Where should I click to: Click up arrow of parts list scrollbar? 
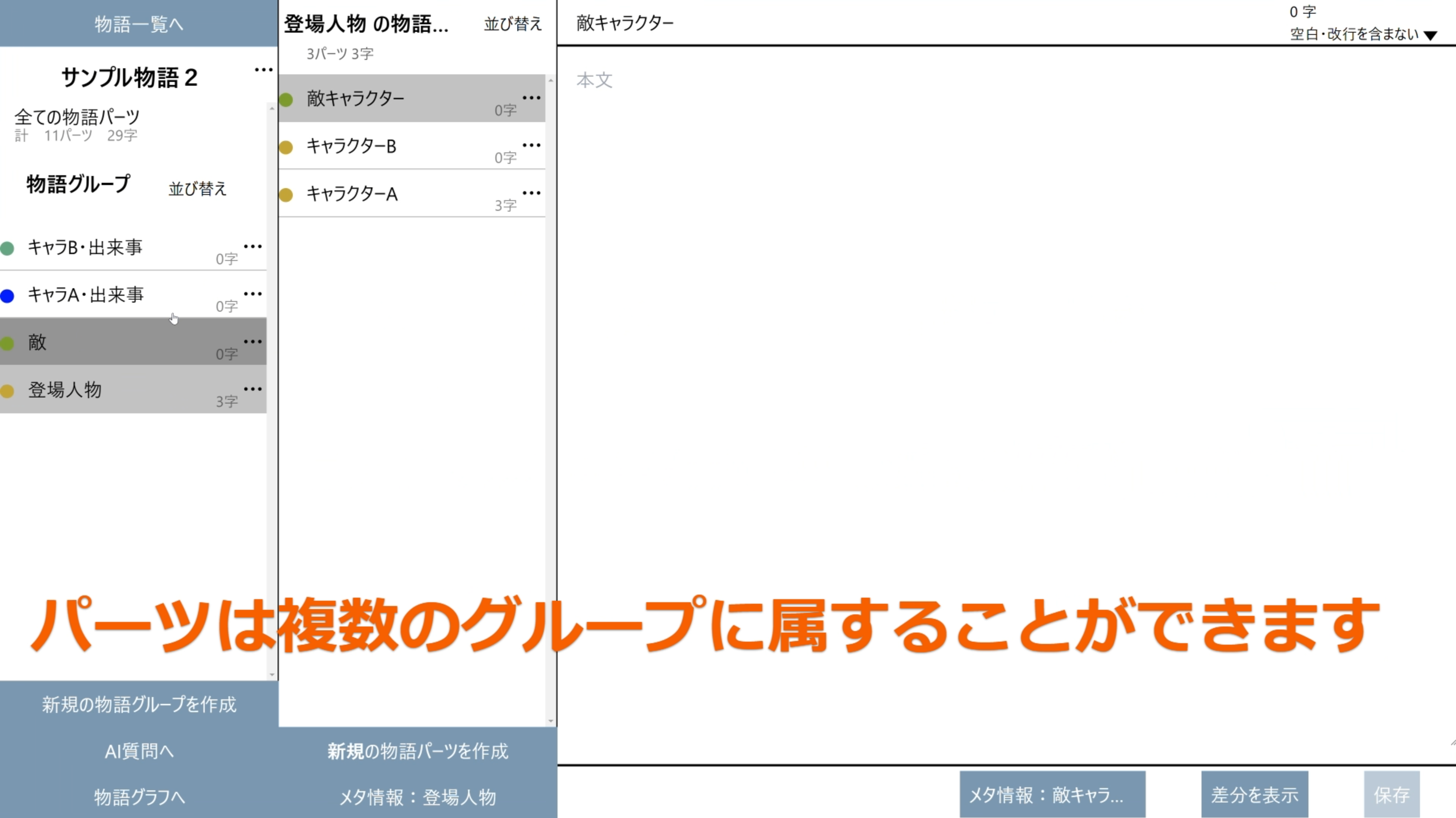(x=551, y=80)
